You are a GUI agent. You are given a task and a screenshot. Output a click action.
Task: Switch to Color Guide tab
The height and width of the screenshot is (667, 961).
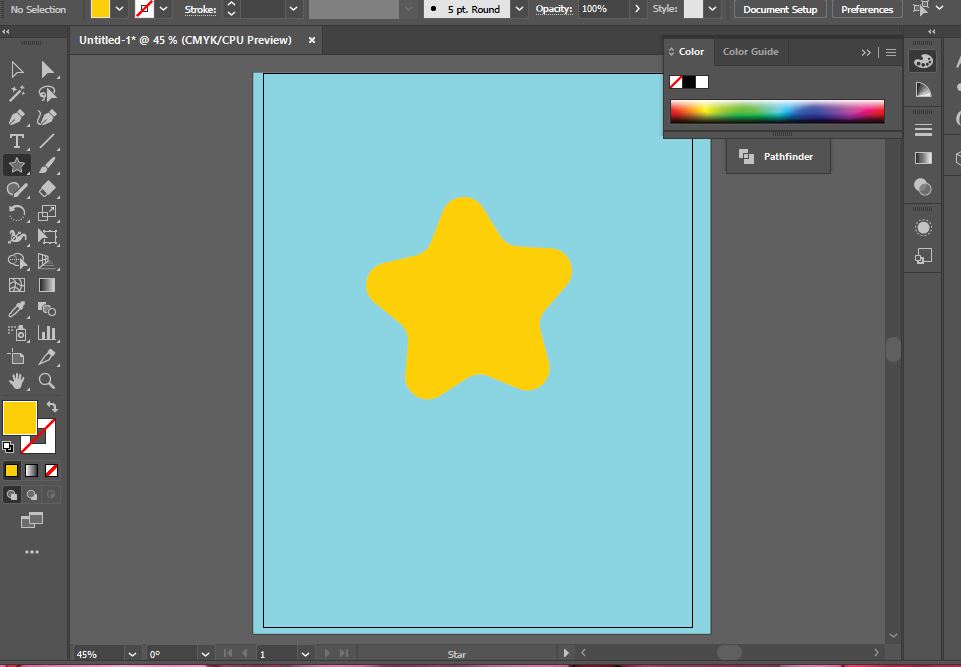click(x=750, y=51)
